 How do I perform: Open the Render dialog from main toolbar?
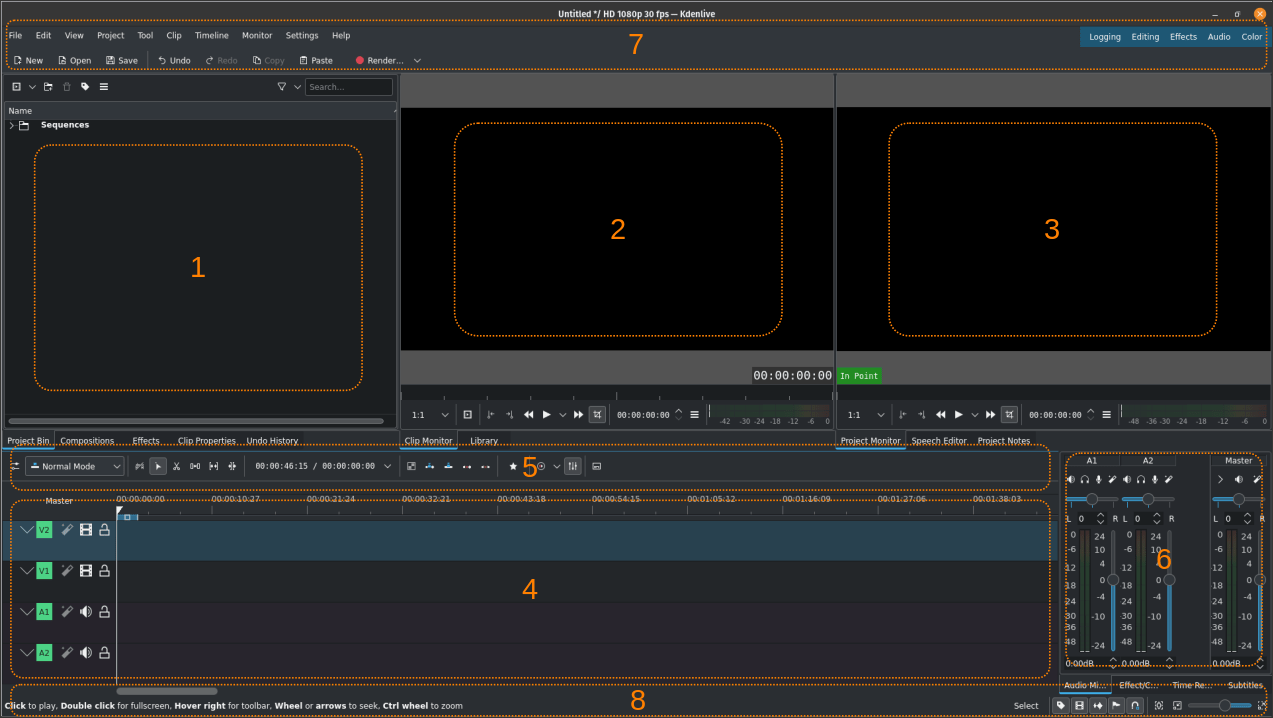coord(381,60)
